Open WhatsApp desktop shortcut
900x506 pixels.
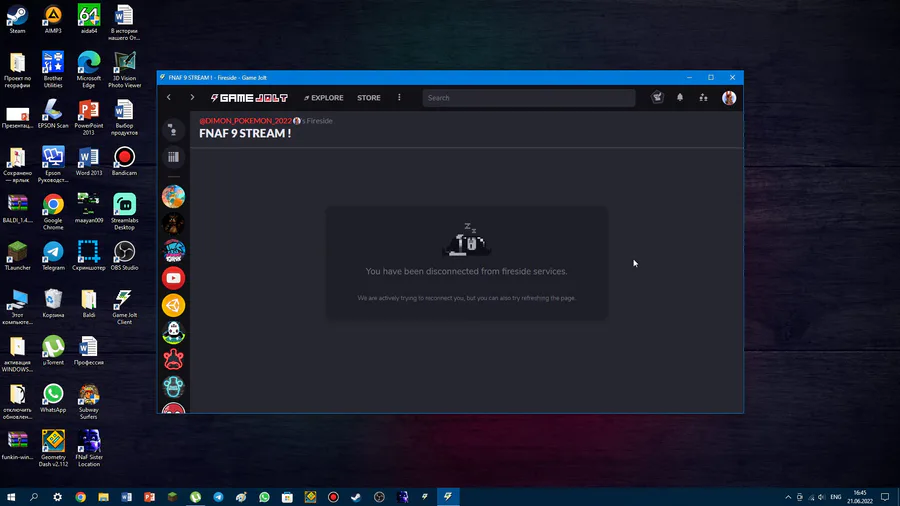[x=53, y=398]
